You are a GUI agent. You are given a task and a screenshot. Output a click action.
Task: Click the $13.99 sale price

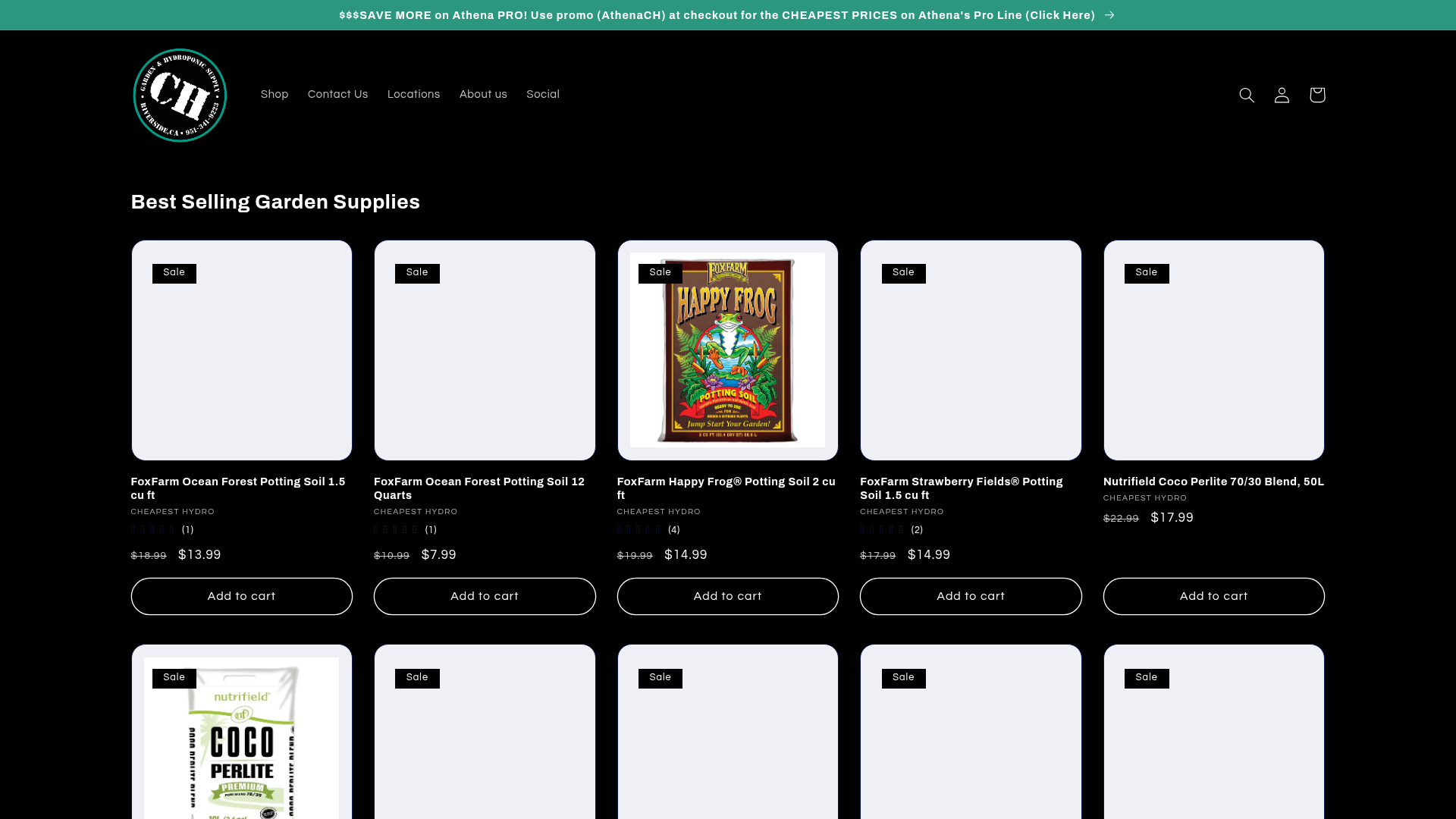199,555
